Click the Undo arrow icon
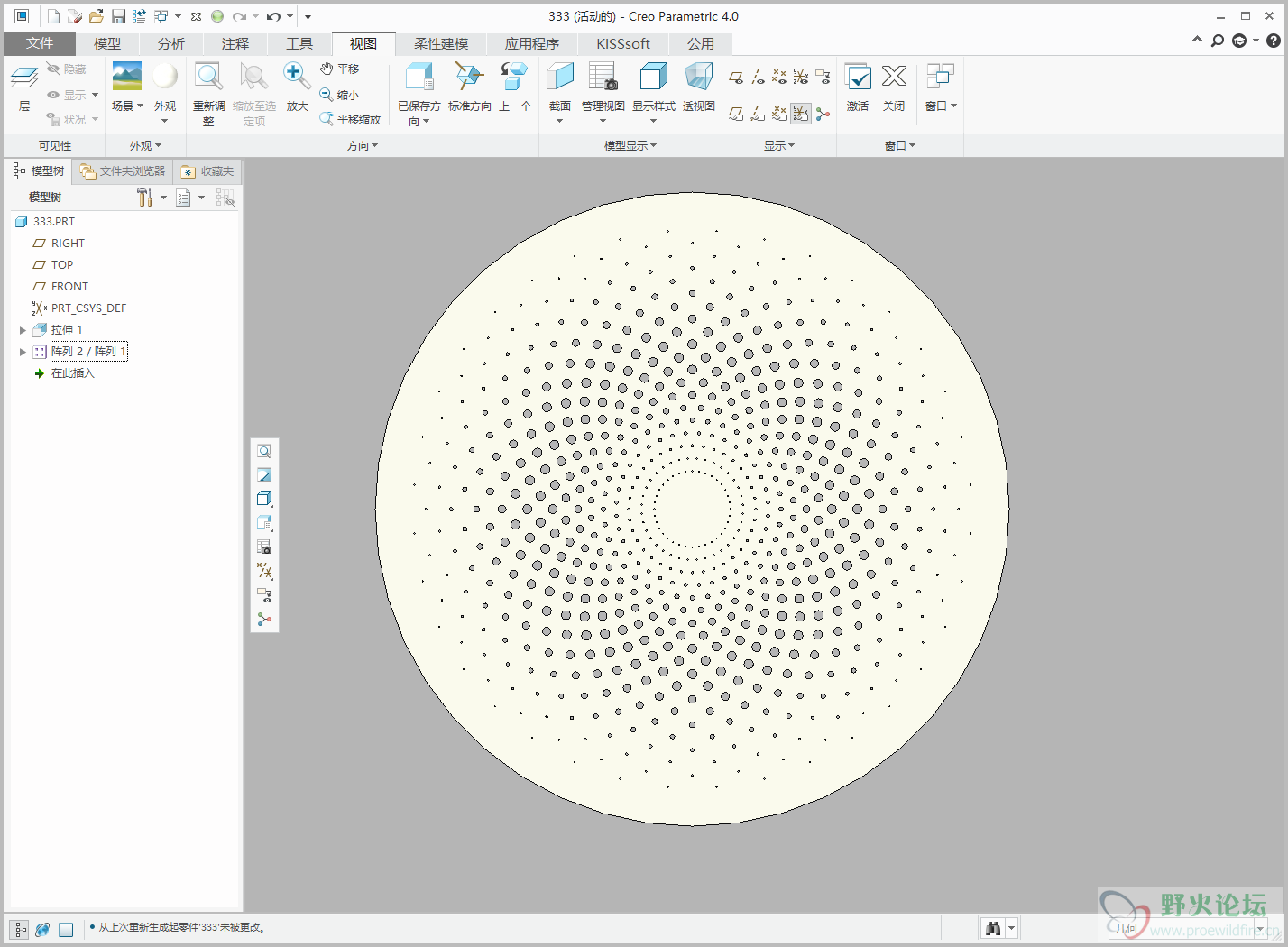Image resolution: width=1288 pixels, height=947 pixels. [273, 16]
